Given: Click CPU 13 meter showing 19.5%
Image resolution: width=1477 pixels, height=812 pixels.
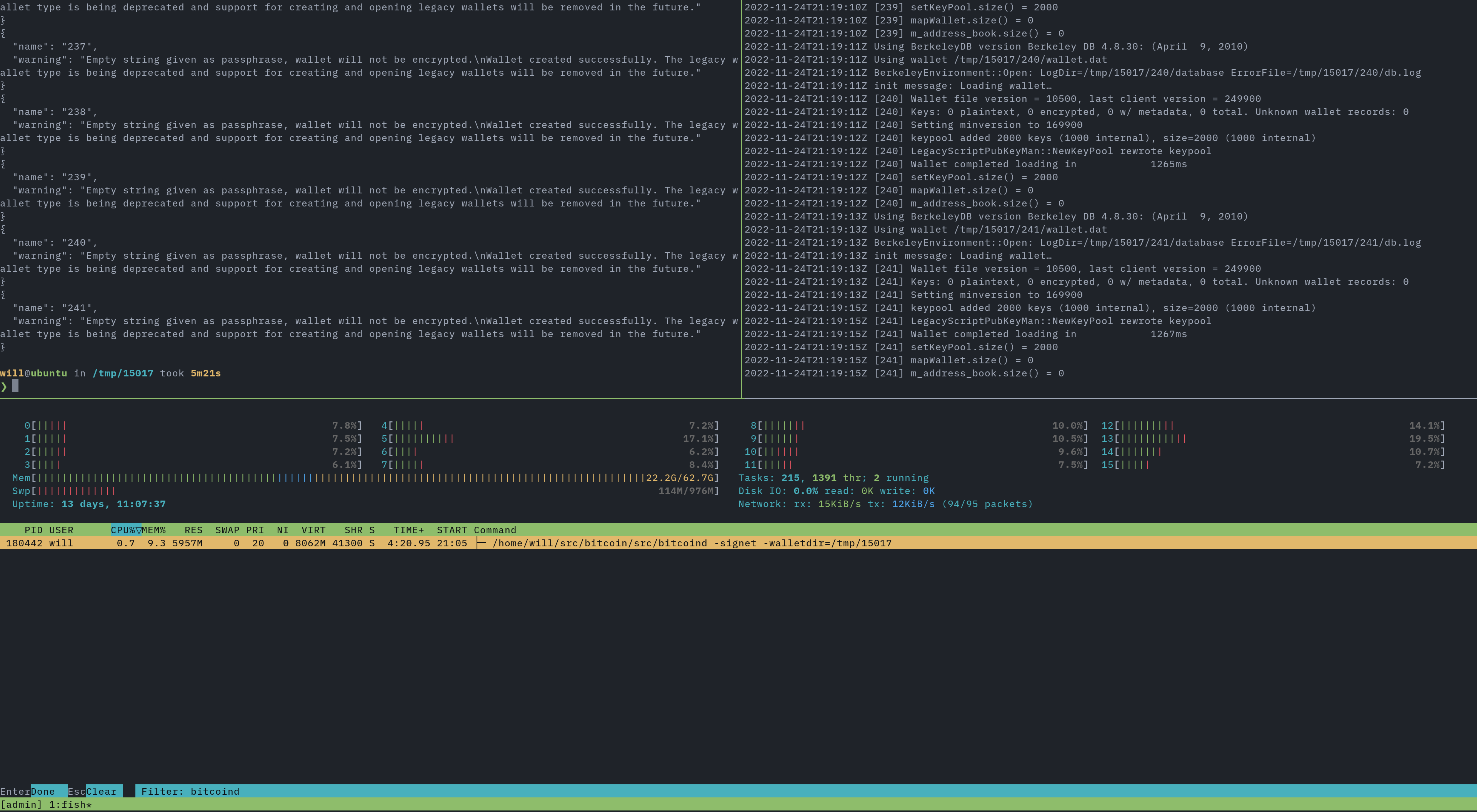Looking at the screenshot, I should point(1273,439).
